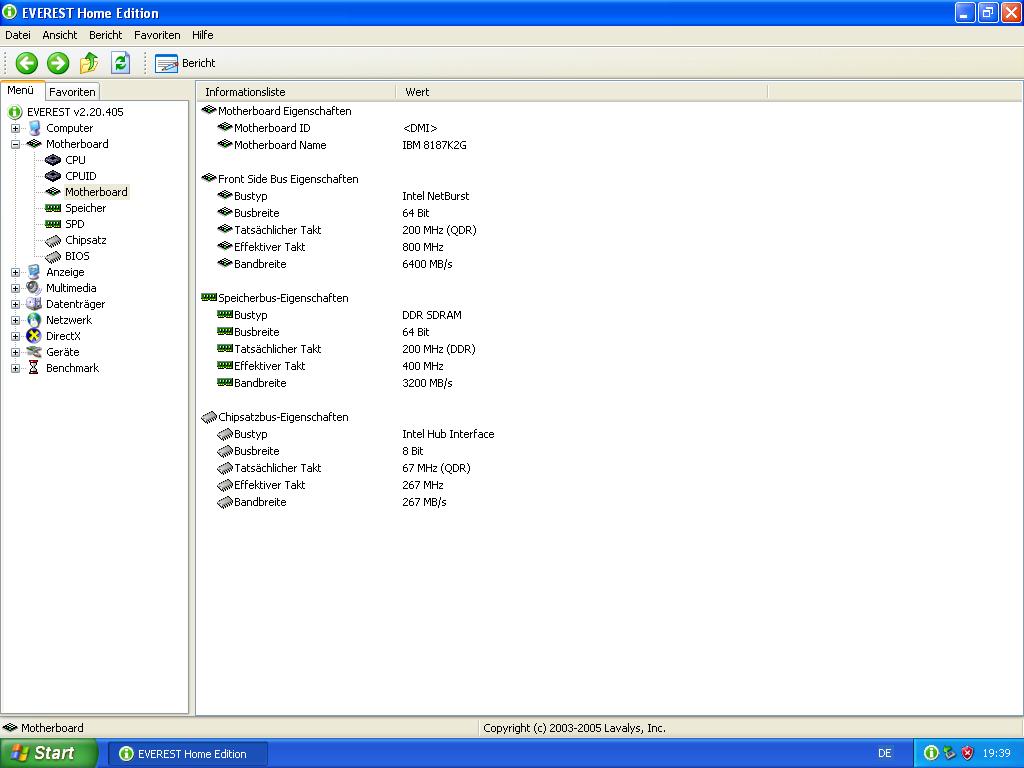Expand the Benchmark tree node

[16, 368]
